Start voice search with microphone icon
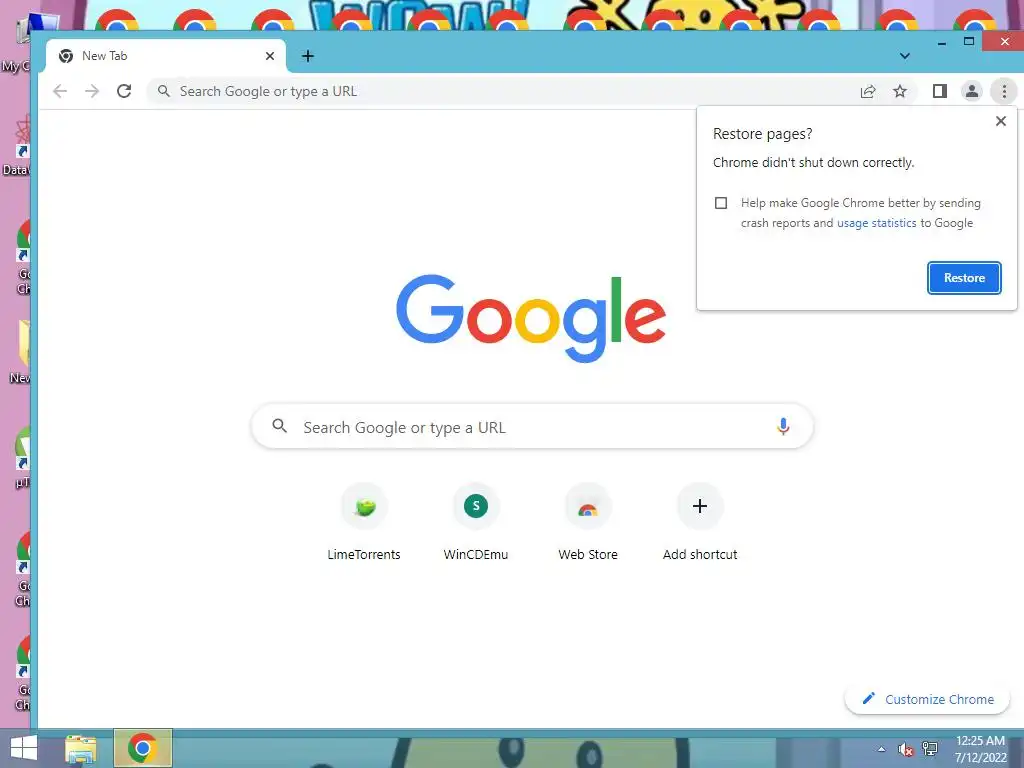The width and height of the screenshot is (1024, 768). pos(783,426)
